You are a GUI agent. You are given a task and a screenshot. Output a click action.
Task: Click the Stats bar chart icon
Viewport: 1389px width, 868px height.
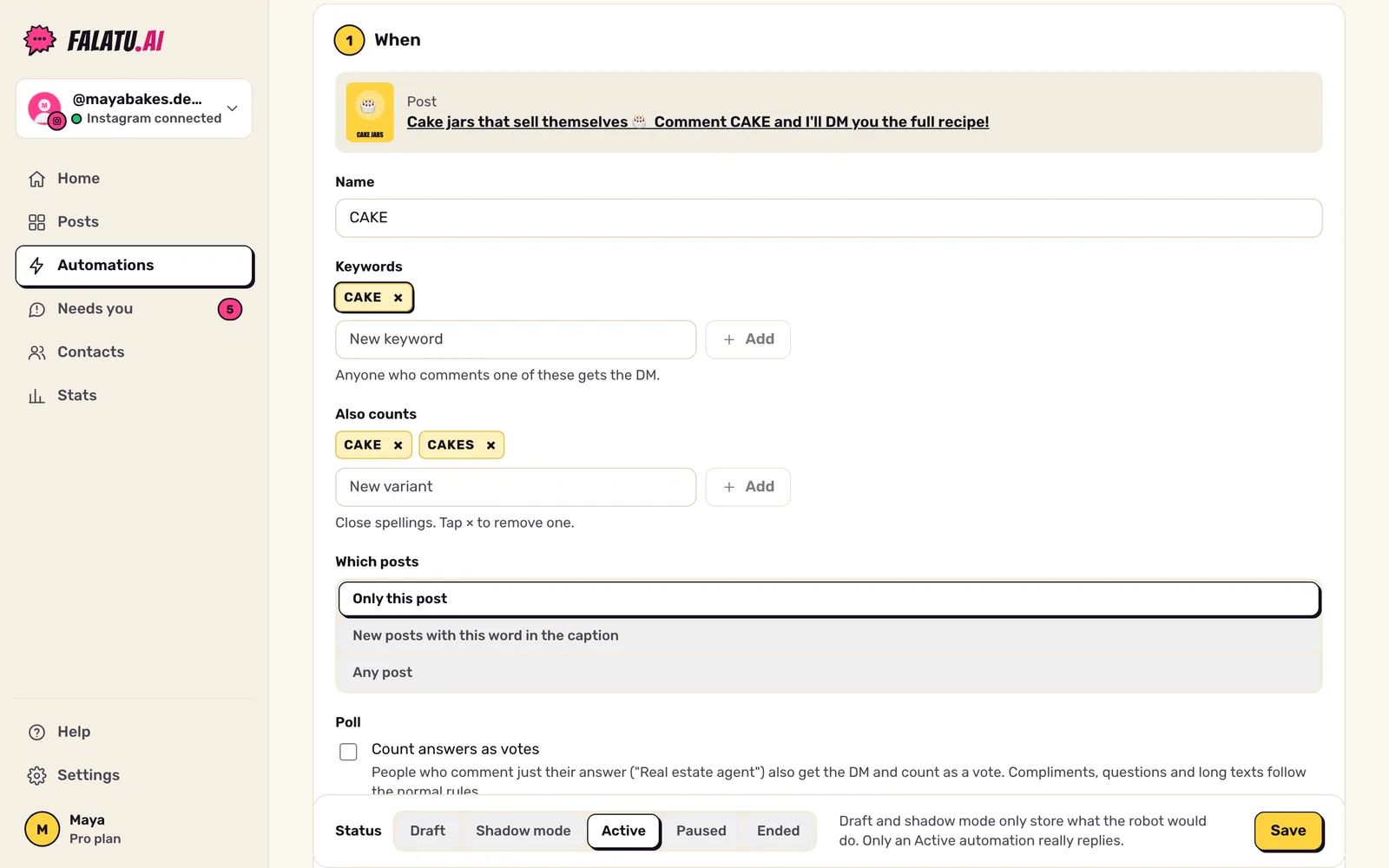coord(36,396)
